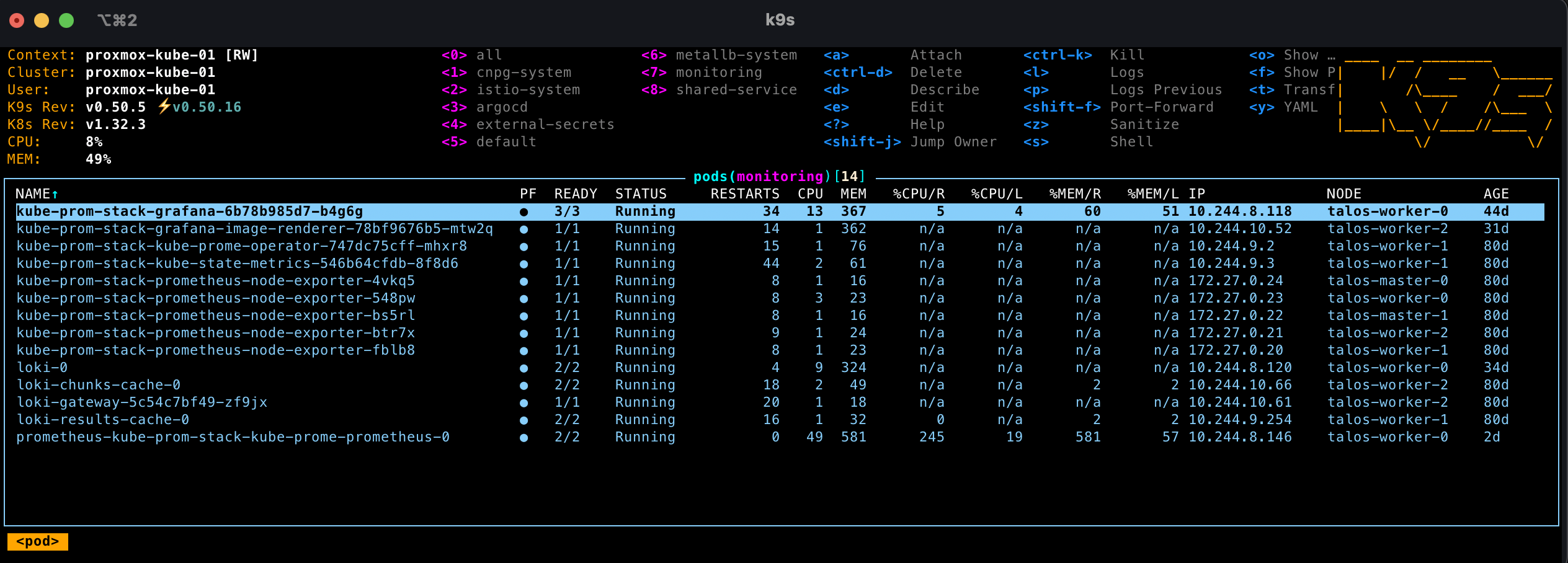Click the sort arrow next to NAME
Screen dimensions: 1568x563
55,195
